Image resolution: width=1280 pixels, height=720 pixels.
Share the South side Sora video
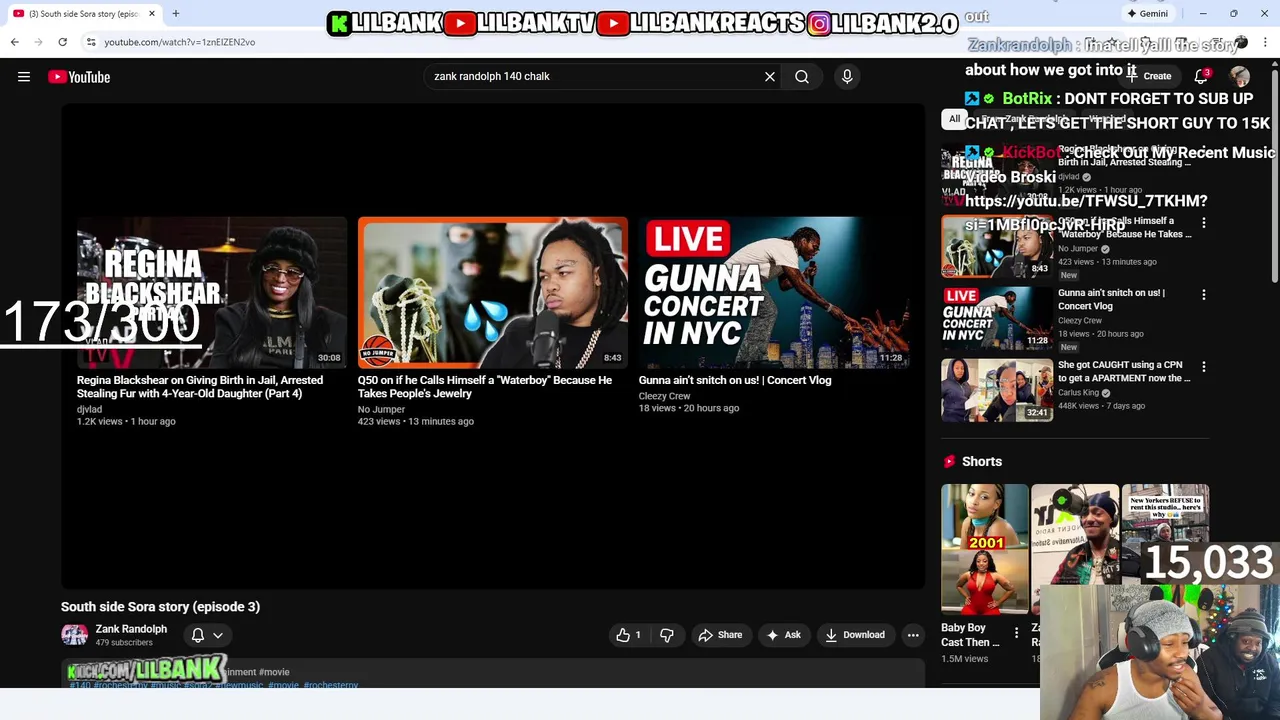(720, 635)
